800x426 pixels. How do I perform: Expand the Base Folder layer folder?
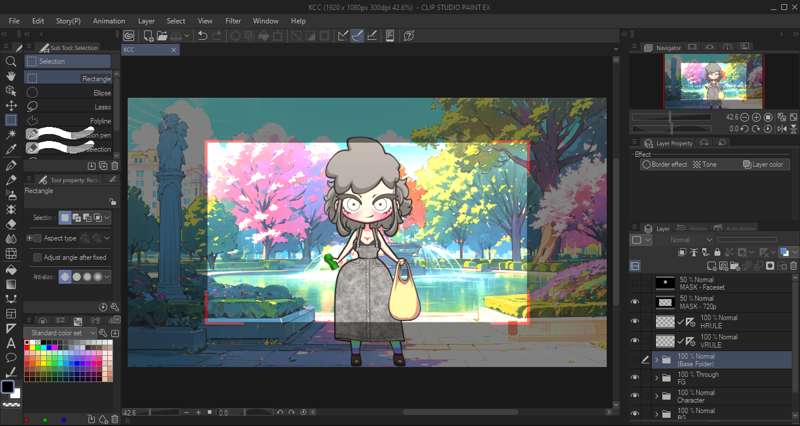click(x=657, y=360)
